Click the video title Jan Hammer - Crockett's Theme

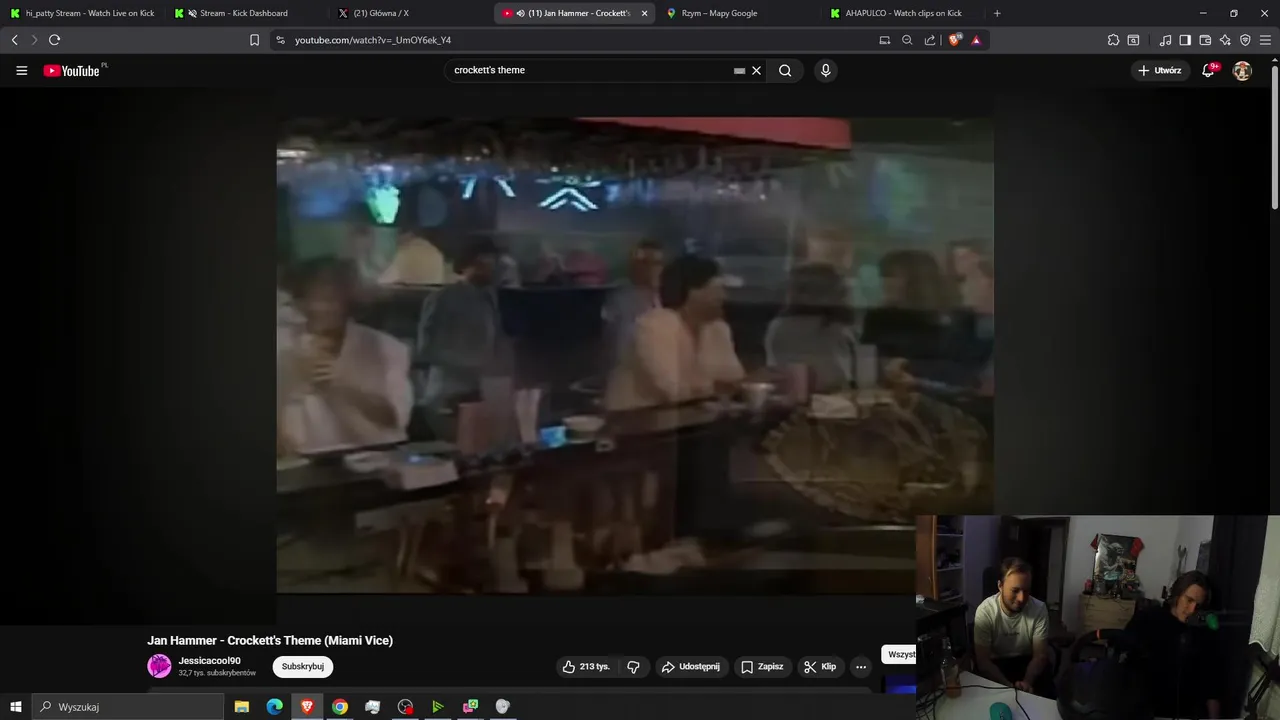[270, 641]
